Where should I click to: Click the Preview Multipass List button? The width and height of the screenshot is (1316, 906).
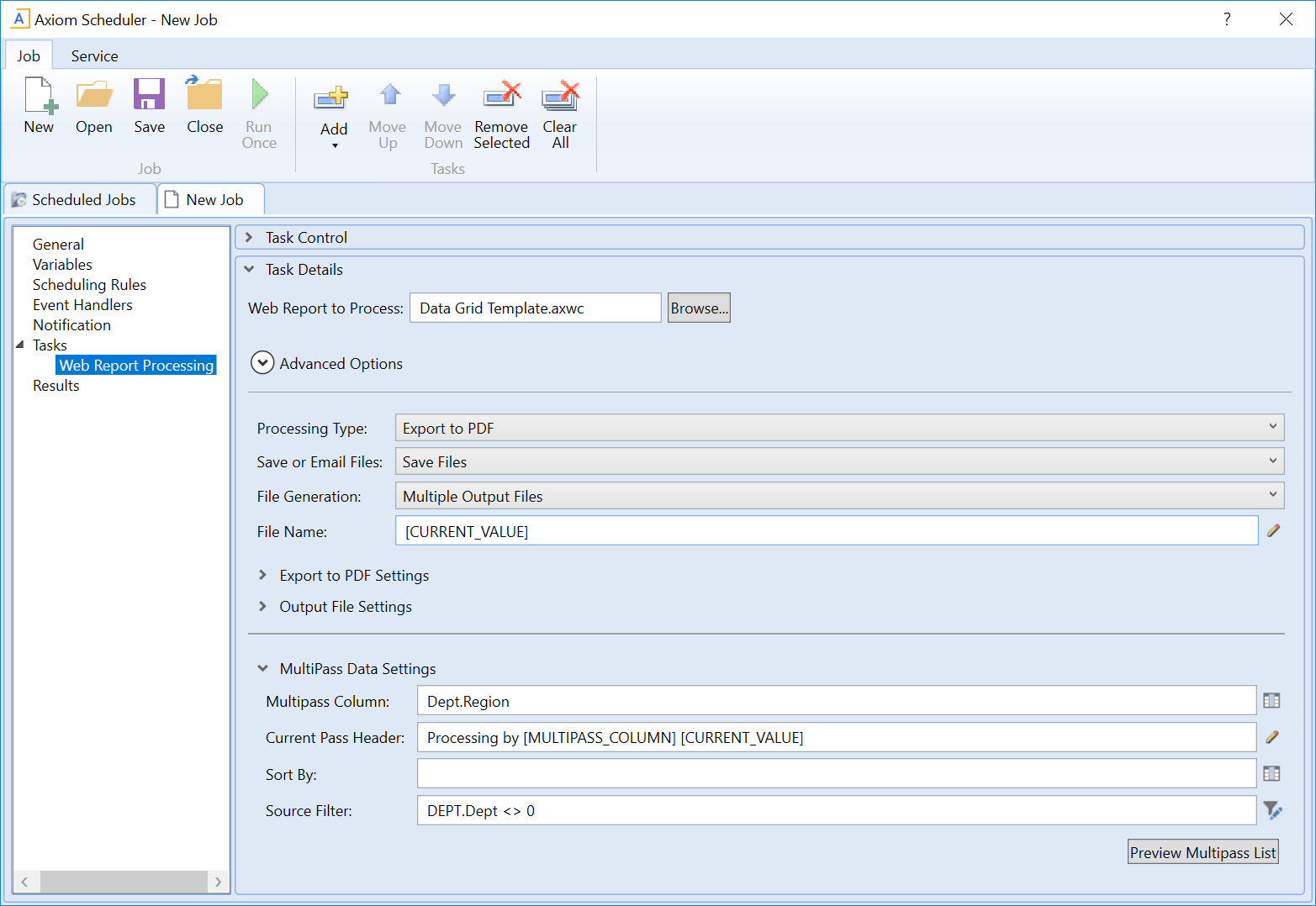click(1202, 852)
